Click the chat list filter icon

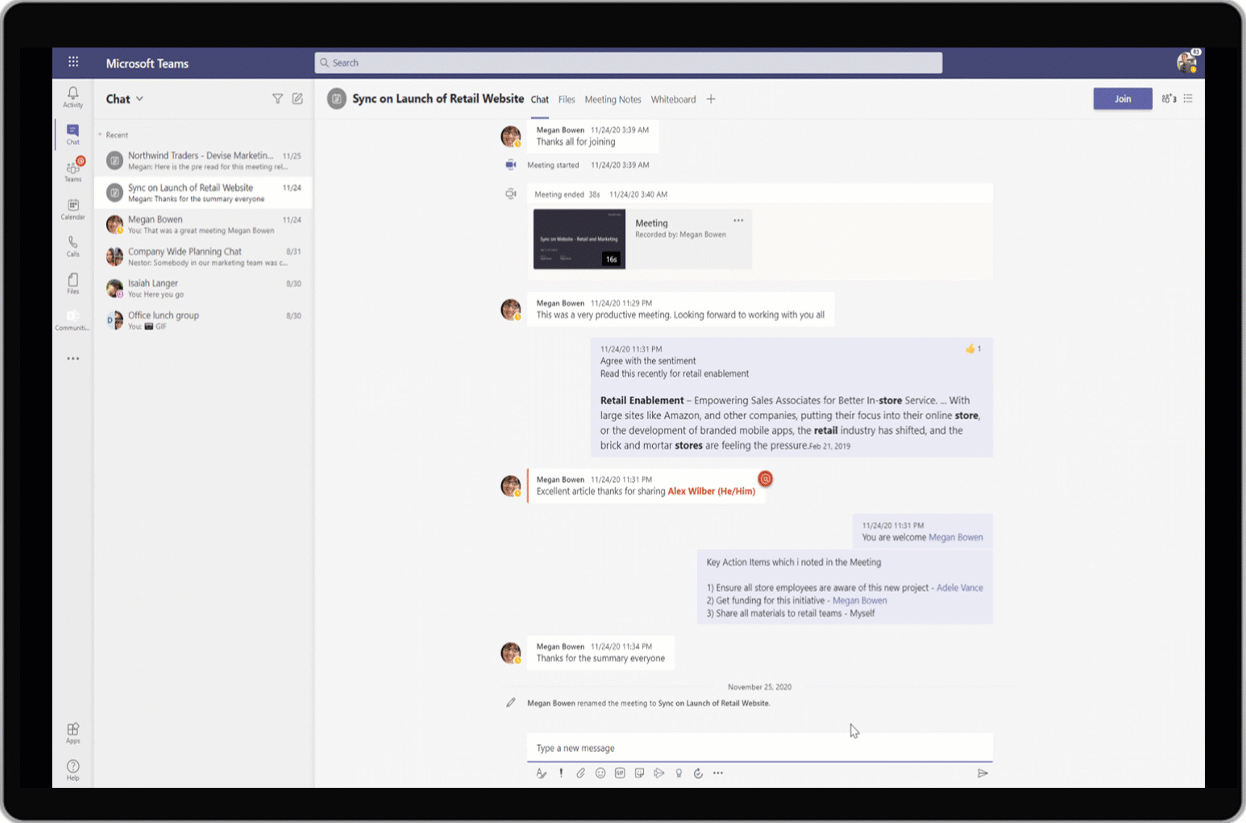(x=278, y=99)
